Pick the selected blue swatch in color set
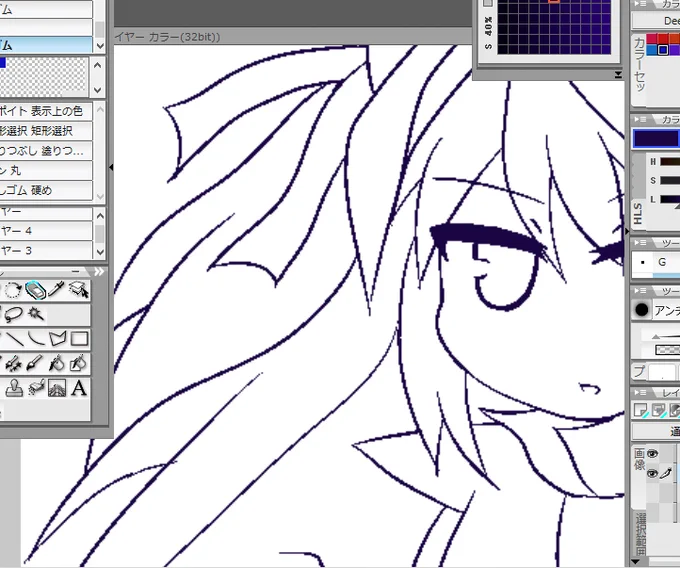Screen dimensions: 680x568 point(663,50)
